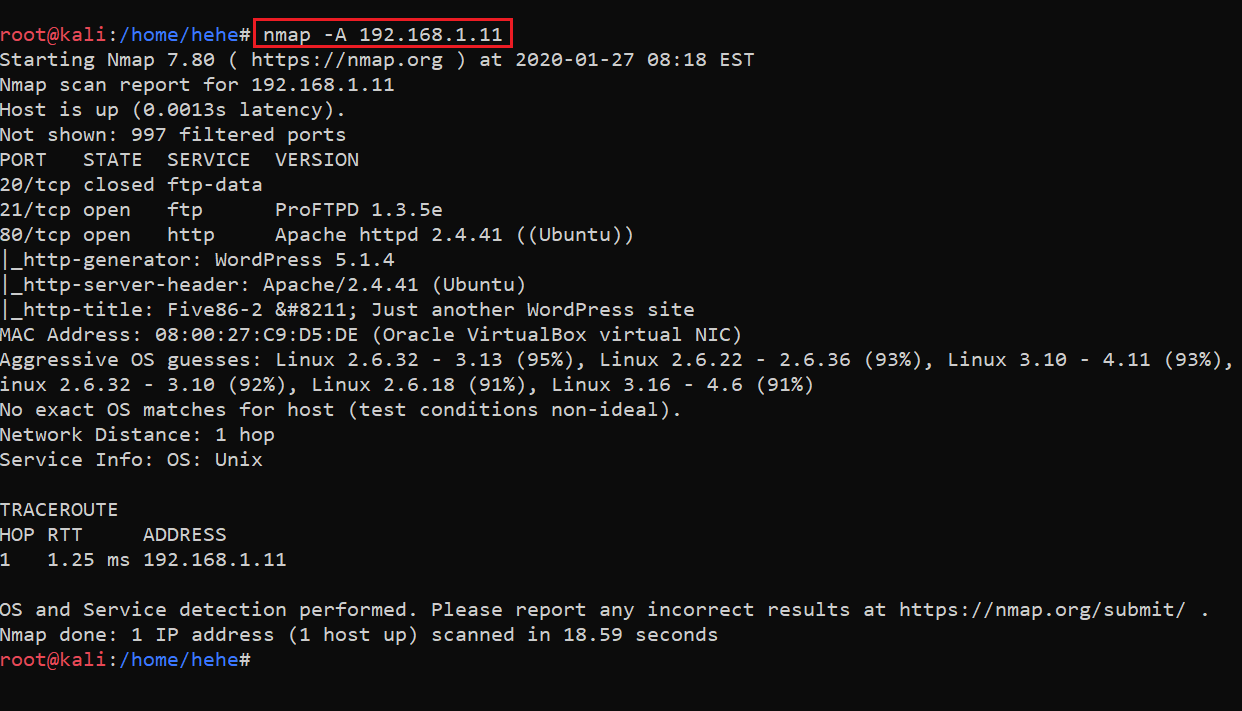Click the highlighted nmap -A command
Screen dimensions: 1242x711
pyautogui.click(x=383, y=35)
